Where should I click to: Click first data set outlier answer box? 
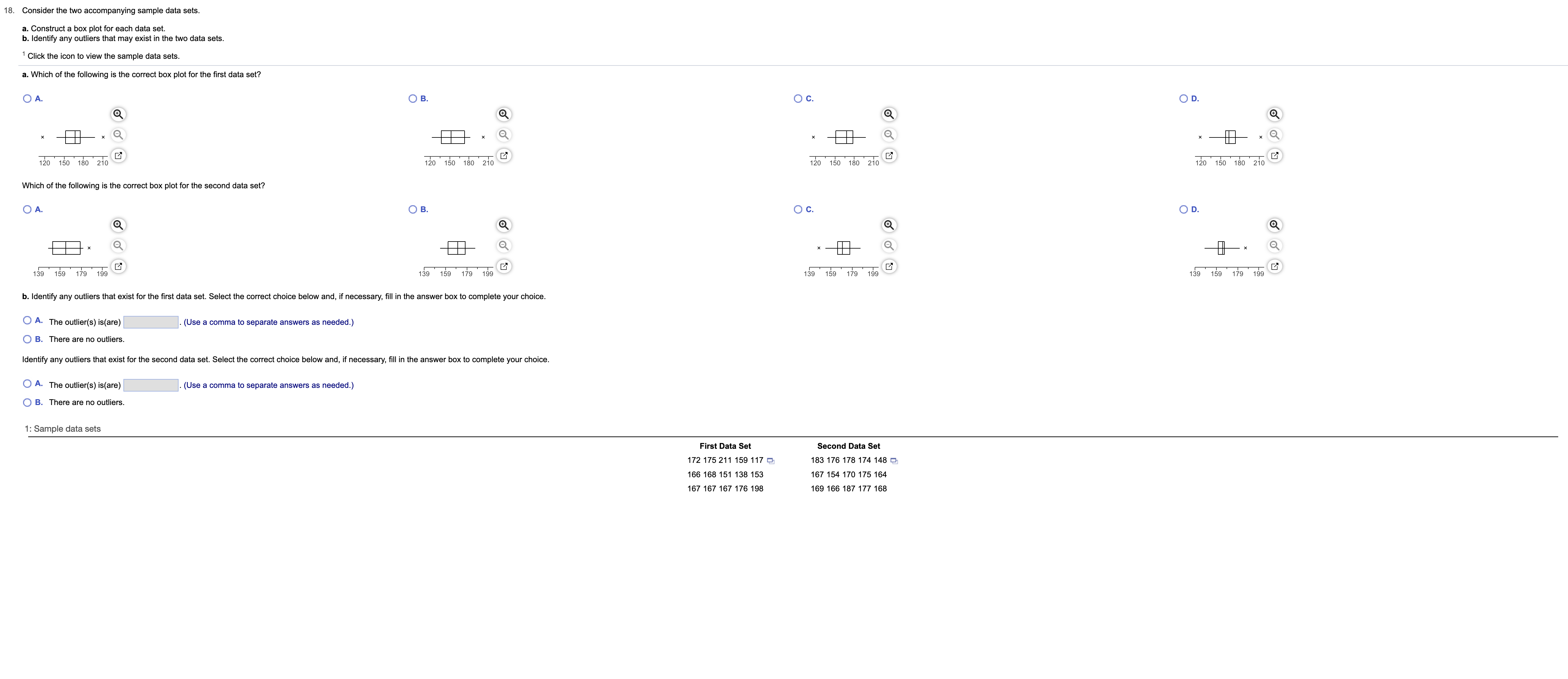click(150, 322)
